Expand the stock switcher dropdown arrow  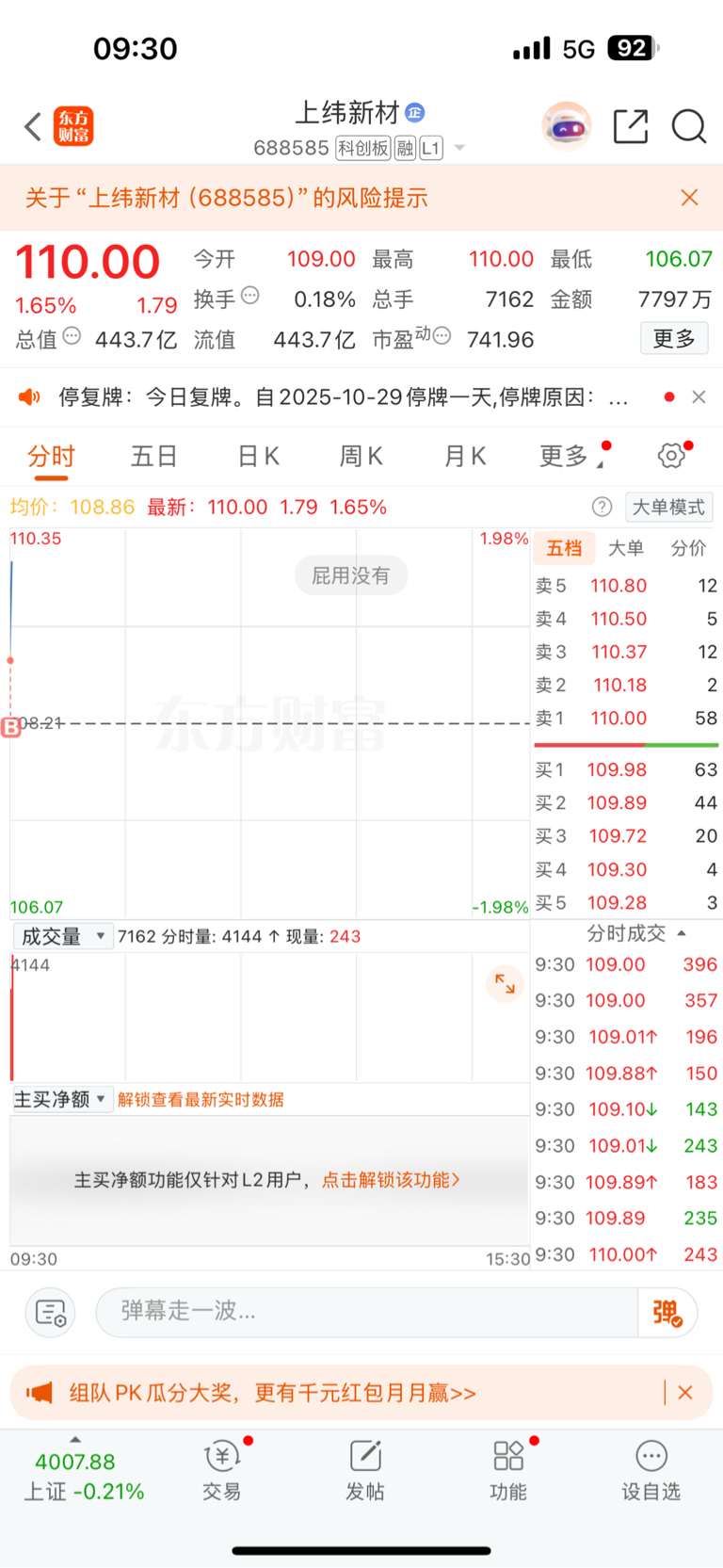pos(459,148)
